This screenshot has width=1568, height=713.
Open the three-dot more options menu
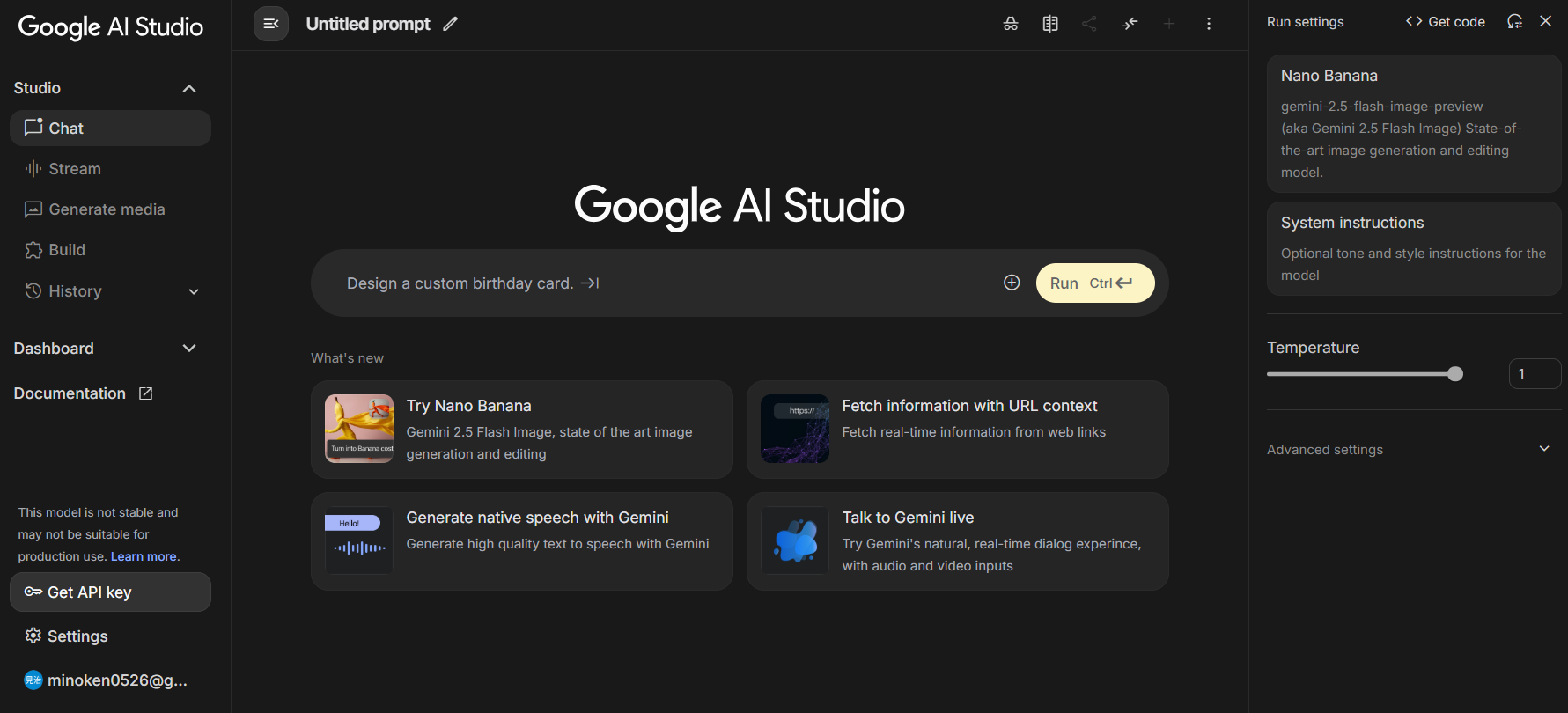1209,24
